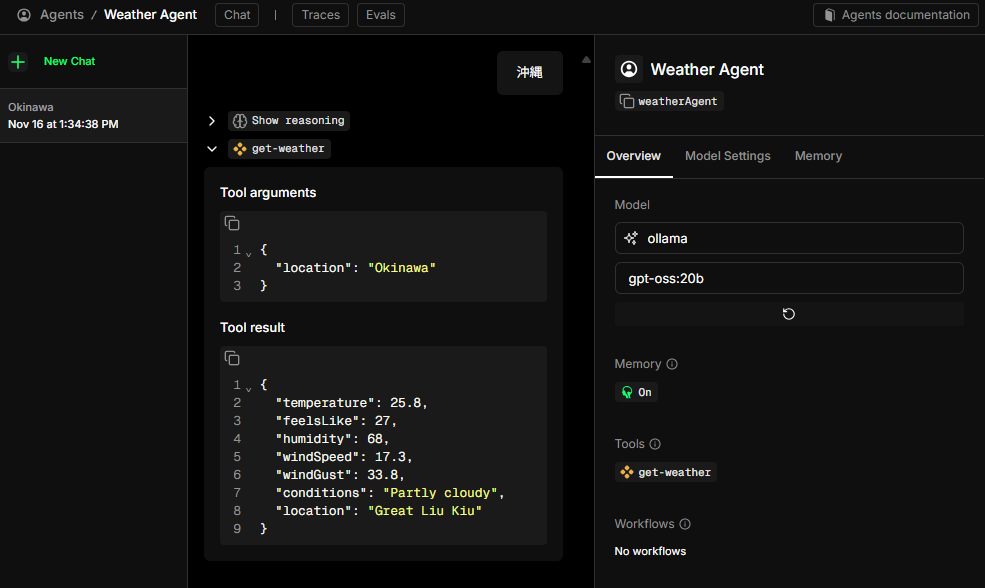Open Agents documentation
Viewport: 985px width, 588px height.
coord(896,15)
